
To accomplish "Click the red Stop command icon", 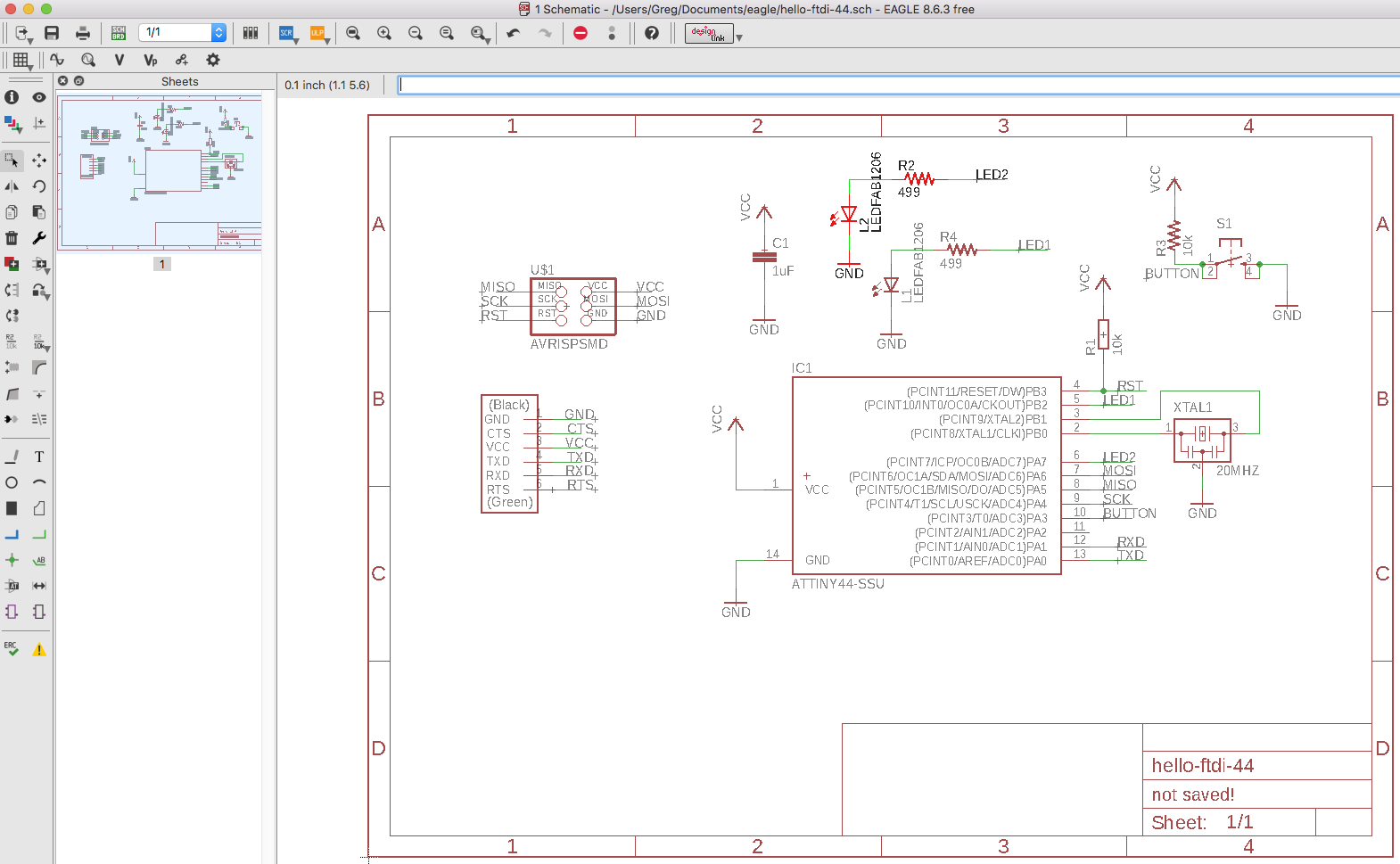I will click(581, 33).
